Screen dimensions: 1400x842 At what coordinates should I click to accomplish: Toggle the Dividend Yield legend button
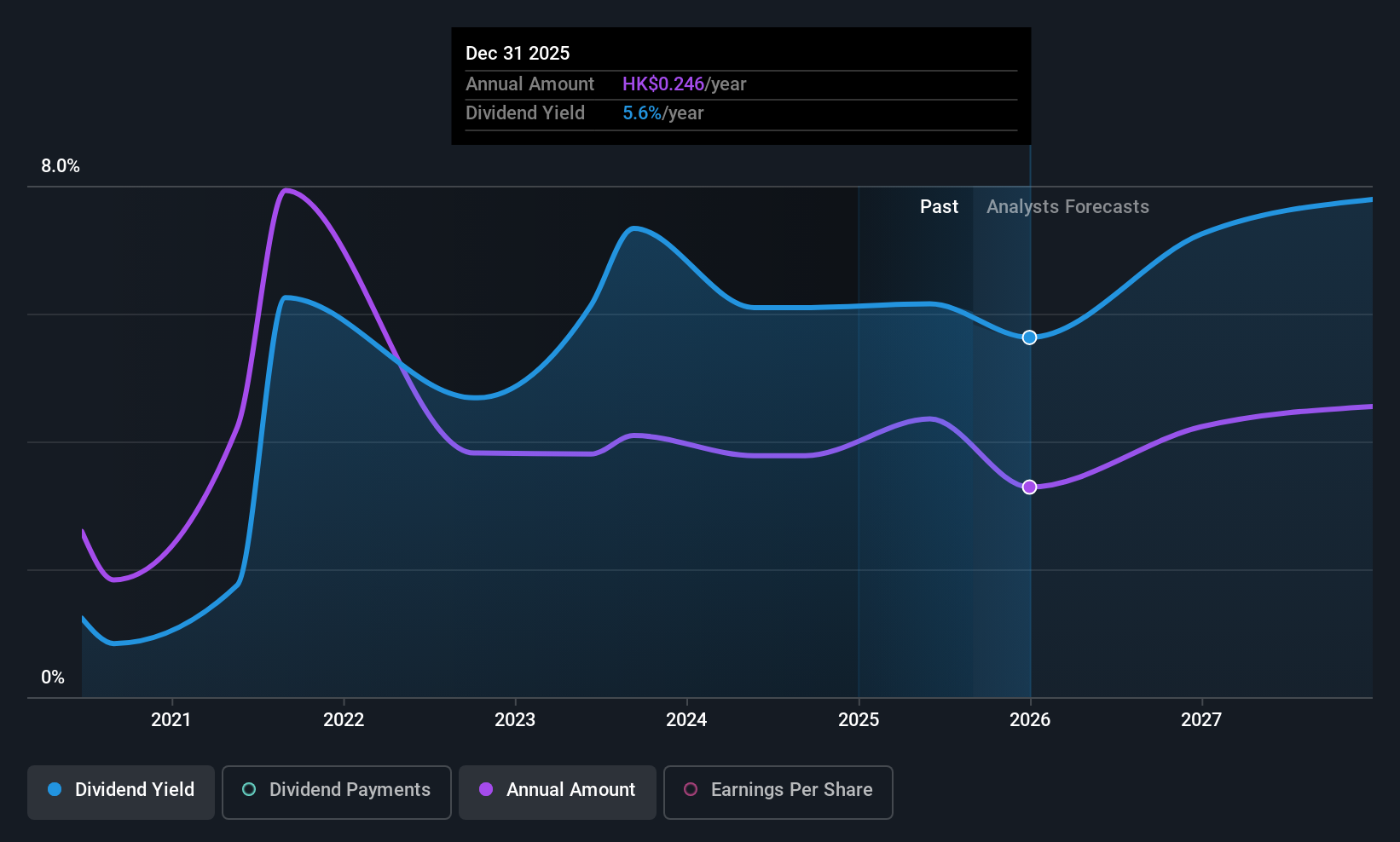tap(121, 792)
